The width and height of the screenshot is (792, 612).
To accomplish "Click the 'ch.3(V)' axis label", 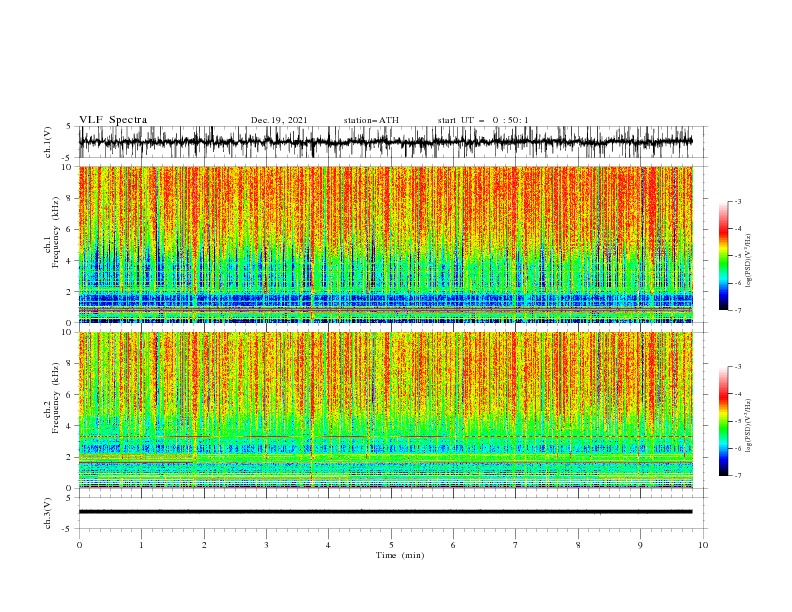I will [x=48, y=513].
